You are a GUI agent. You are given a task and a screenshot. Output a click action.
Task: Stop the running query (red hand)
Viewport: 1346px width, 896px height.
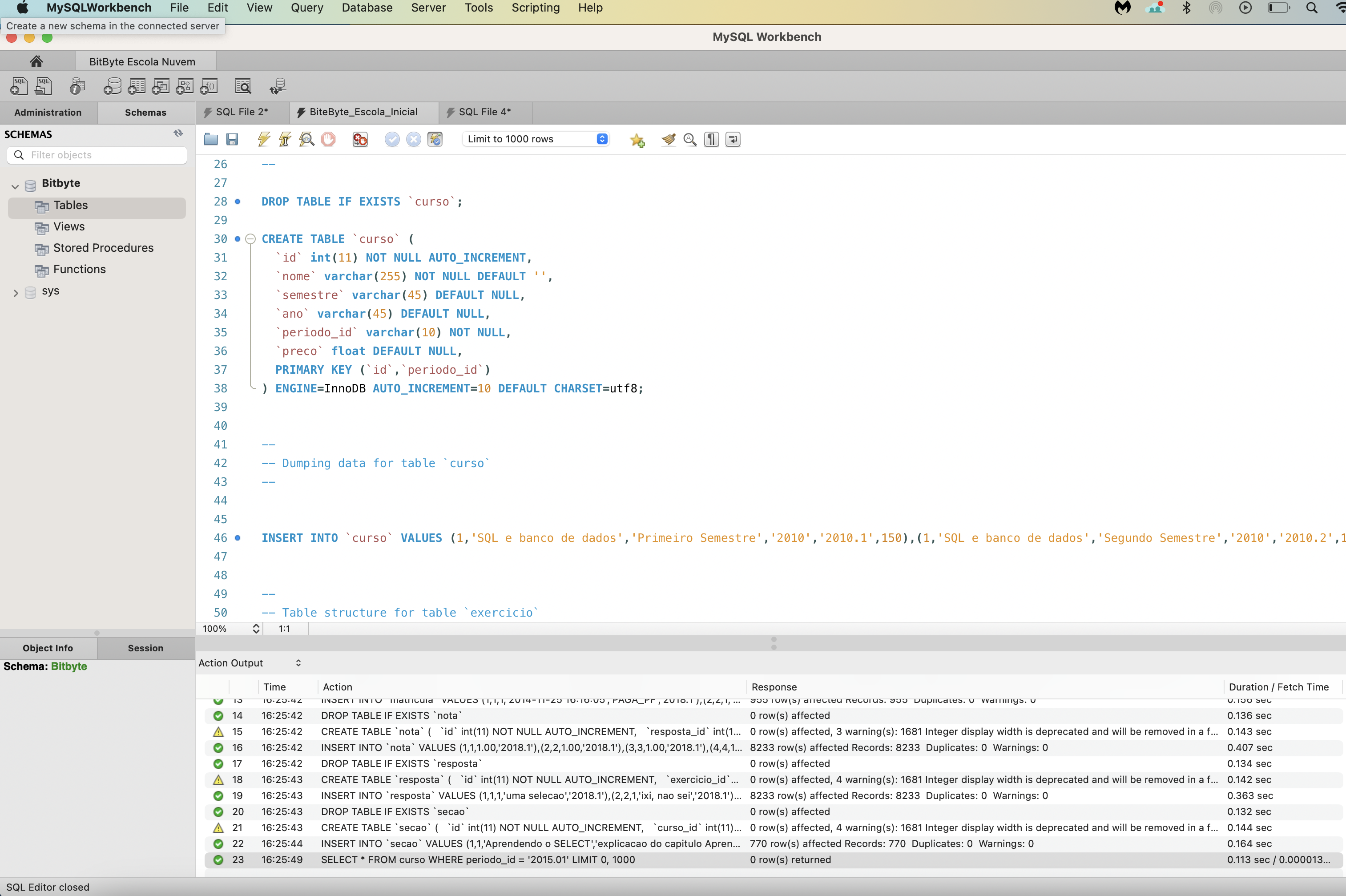[328, 139]
